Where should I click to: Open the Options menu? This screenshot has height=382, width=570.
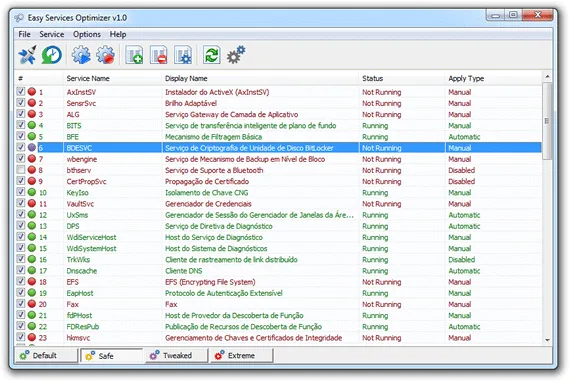(x=87, y=34)
